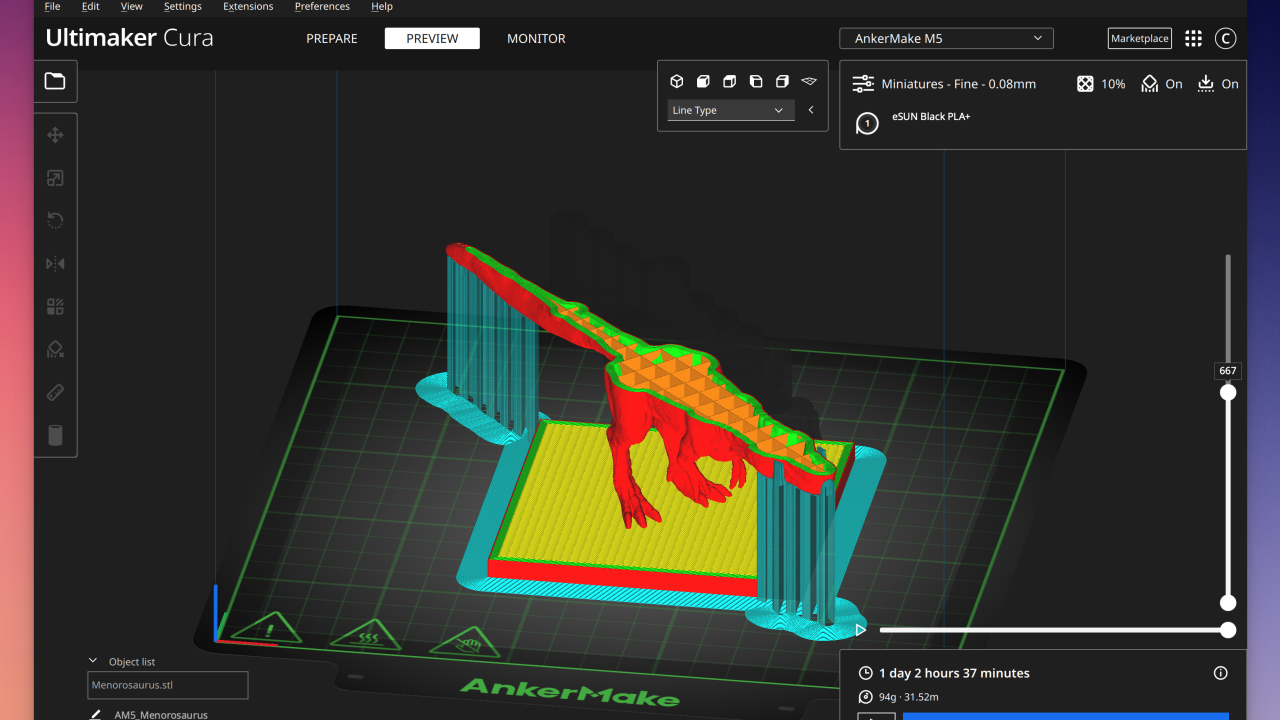Click extruder 1 material icon
This screenshot has height=720, width=1280.
point(868,123)
